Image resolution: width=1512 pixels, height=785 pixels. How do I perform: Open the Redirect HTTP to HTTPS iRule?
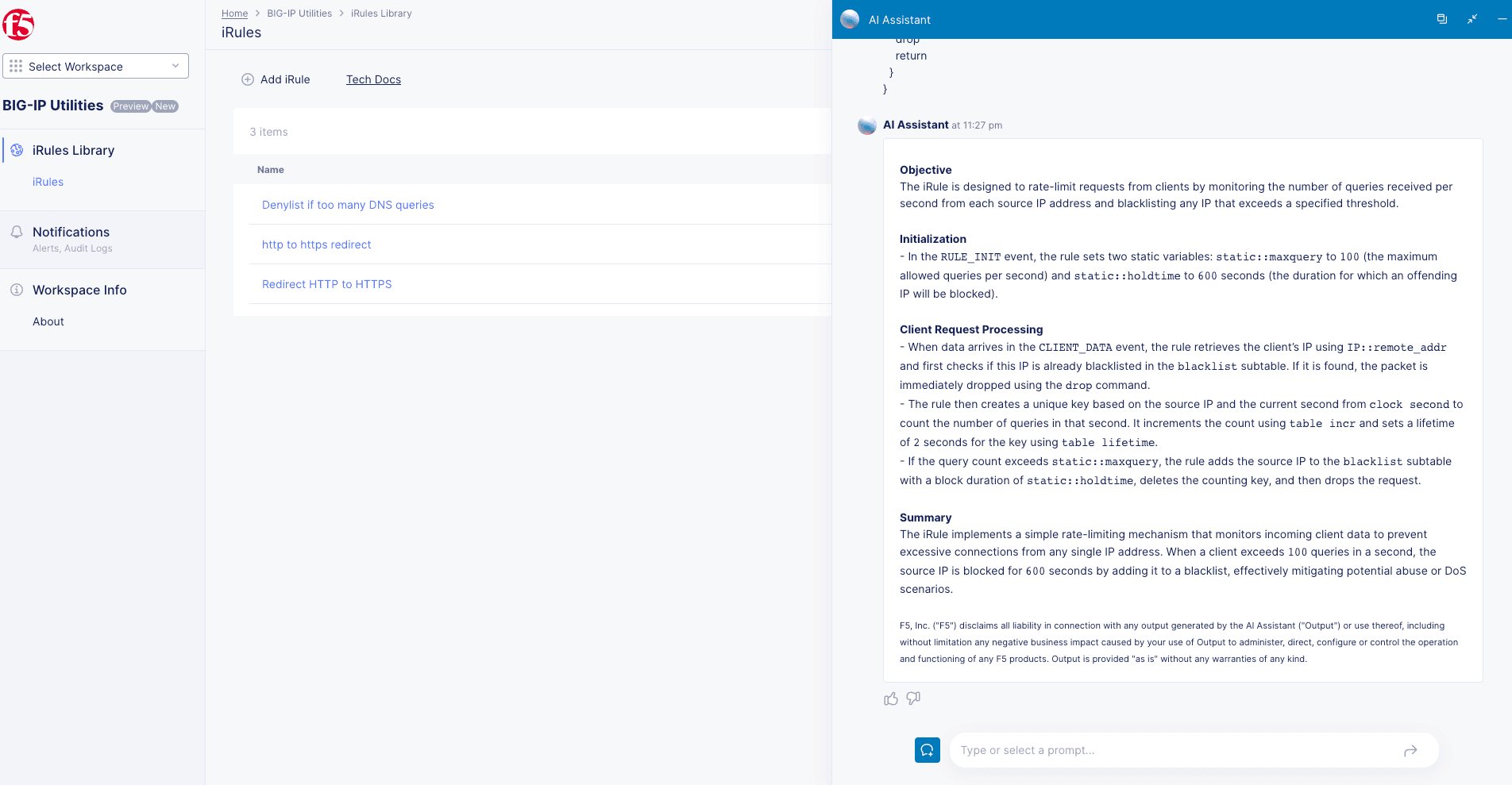(x=326, y=284)
